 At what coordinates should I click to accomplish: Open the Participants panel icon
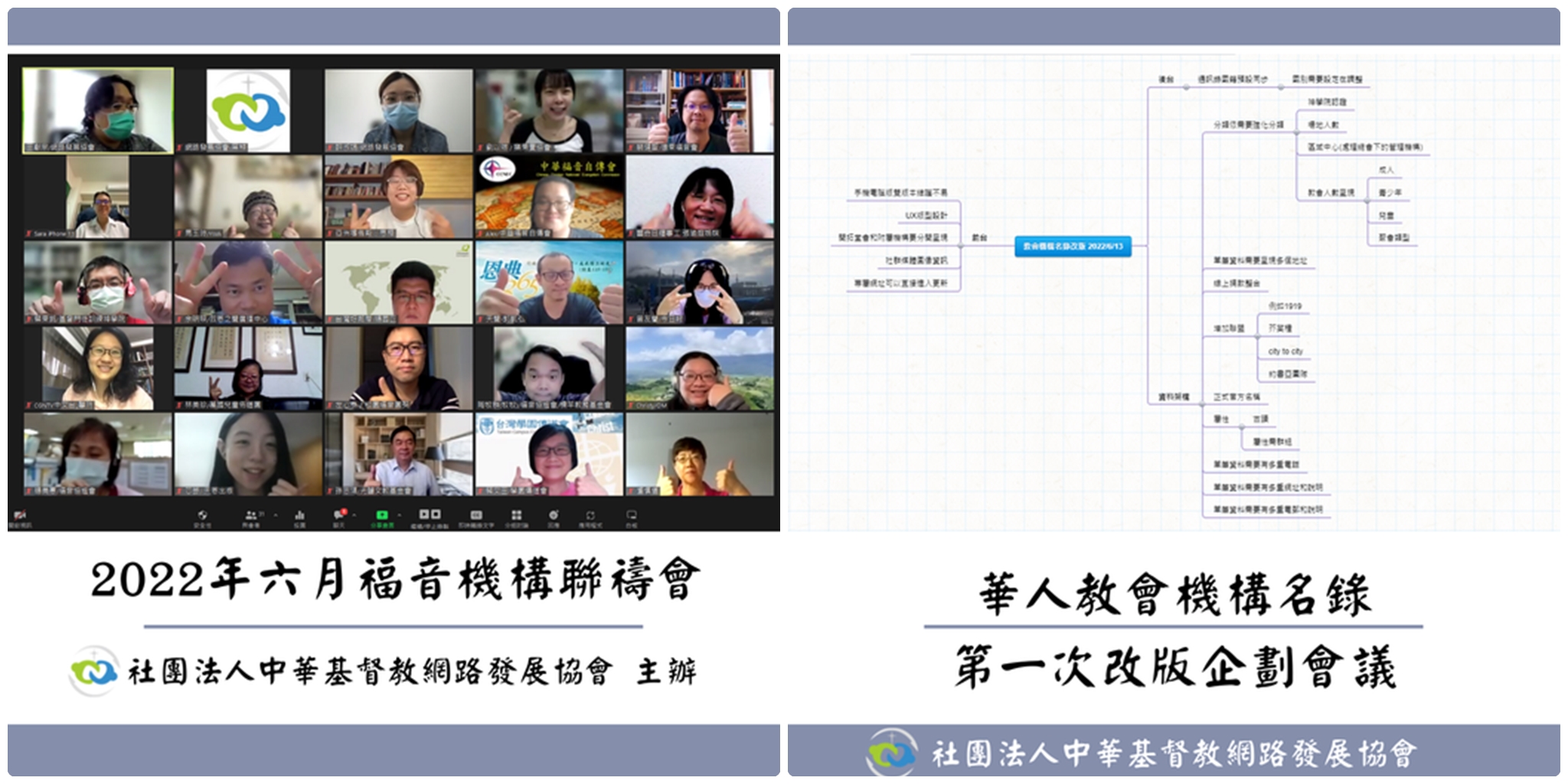[250, 515]
